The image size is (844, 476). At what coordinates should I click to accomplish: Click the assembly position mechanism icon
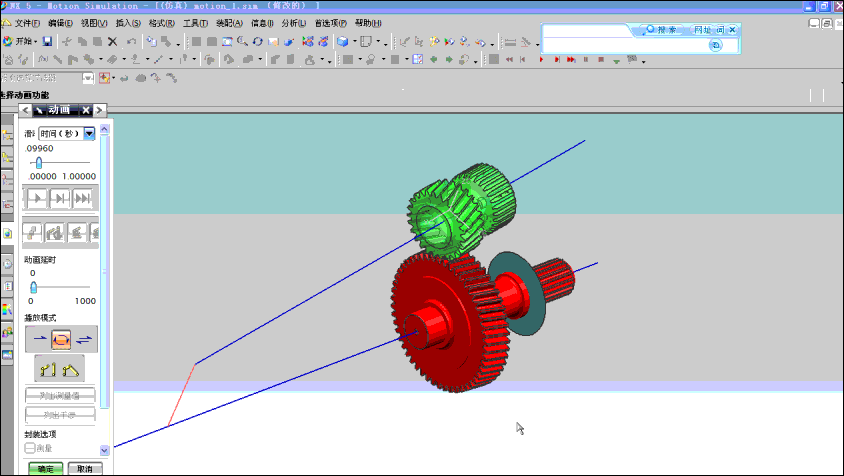(x=71, y=369)
